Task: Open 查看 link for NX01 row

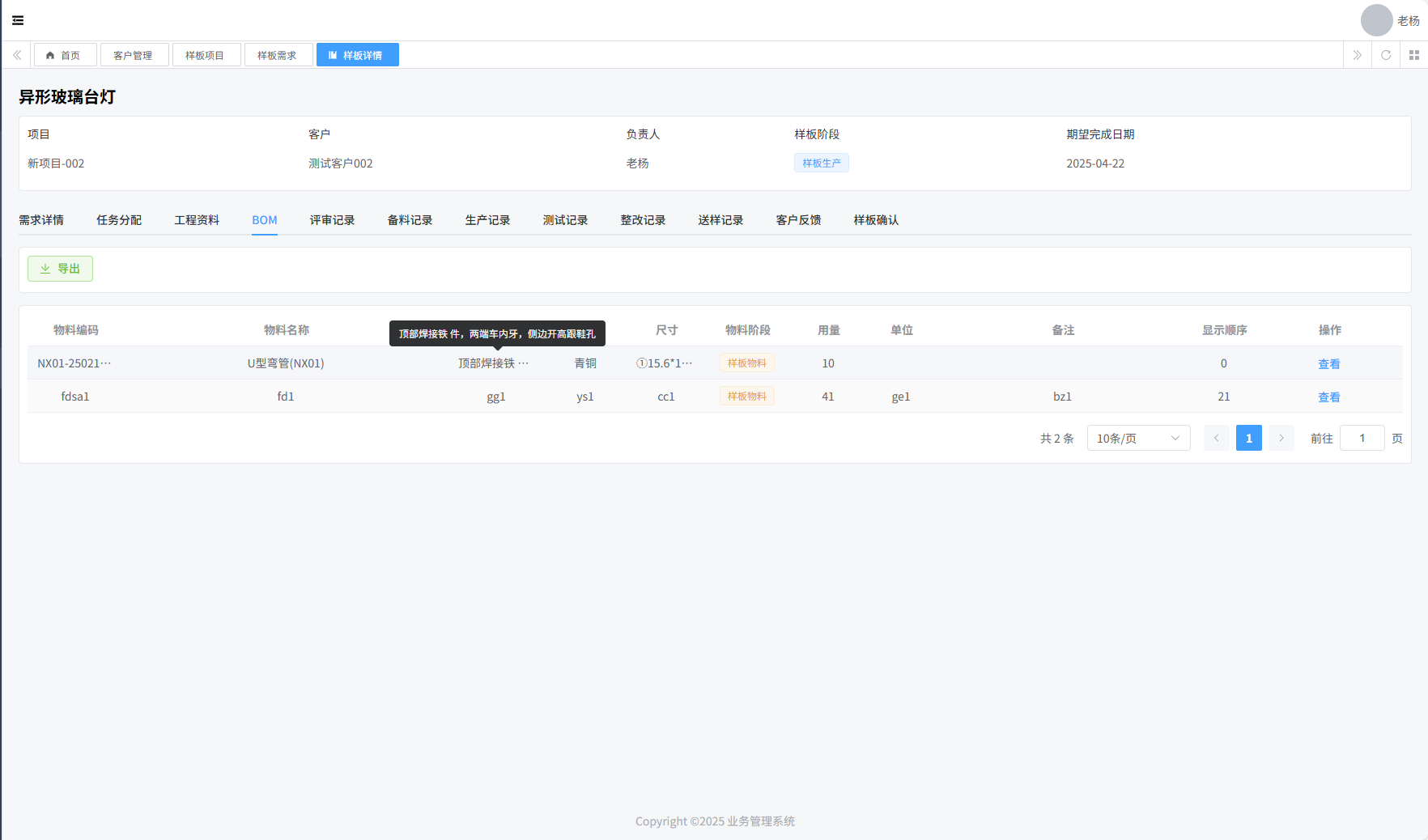Action: click(x=1328, y=364)
